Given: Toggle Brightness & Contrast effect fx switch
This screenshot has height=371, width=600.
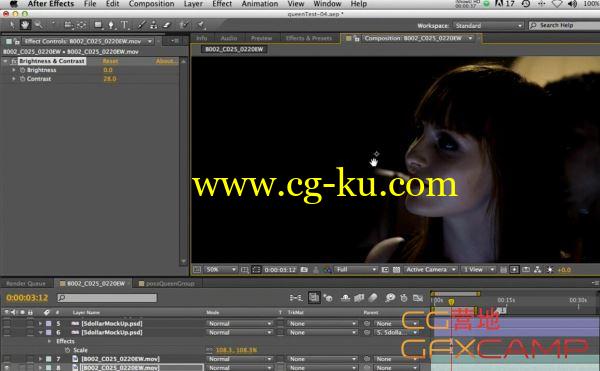Looking at the screenshot, I should click(14, 61).
